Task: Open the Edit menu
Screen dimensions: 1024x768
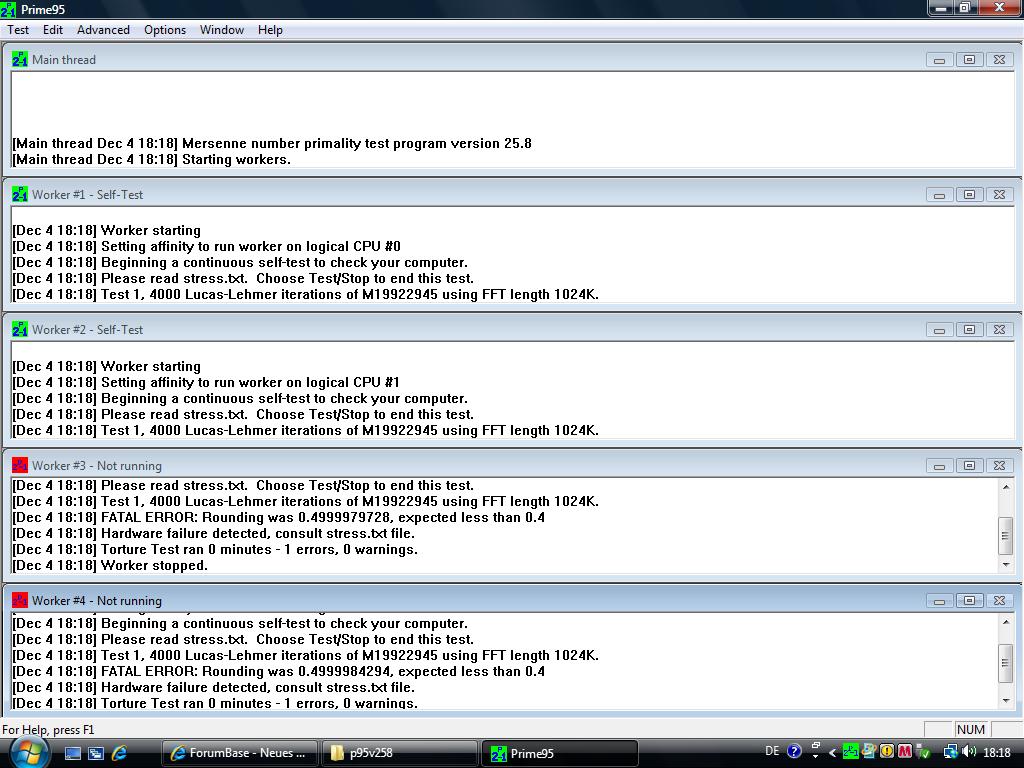Action: coord(52,30)
